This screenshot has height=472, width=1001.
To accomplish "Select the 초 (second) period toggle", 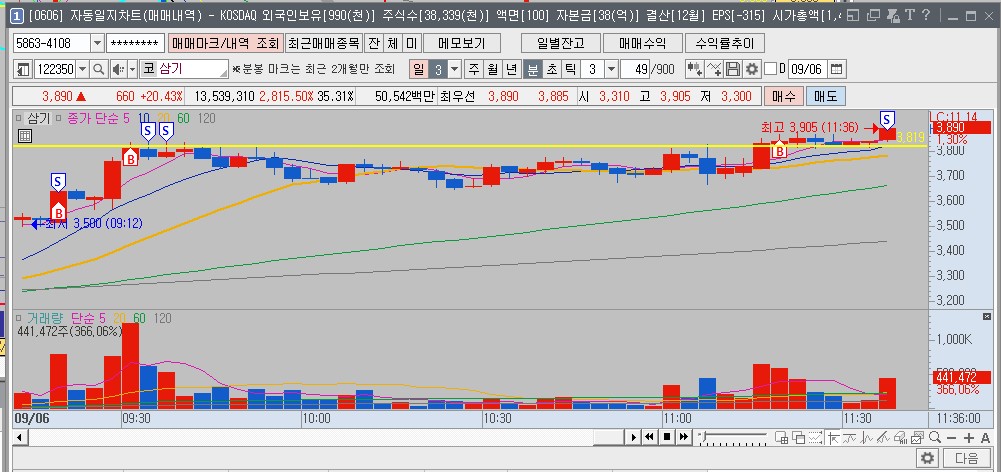I will click(552, 69).
